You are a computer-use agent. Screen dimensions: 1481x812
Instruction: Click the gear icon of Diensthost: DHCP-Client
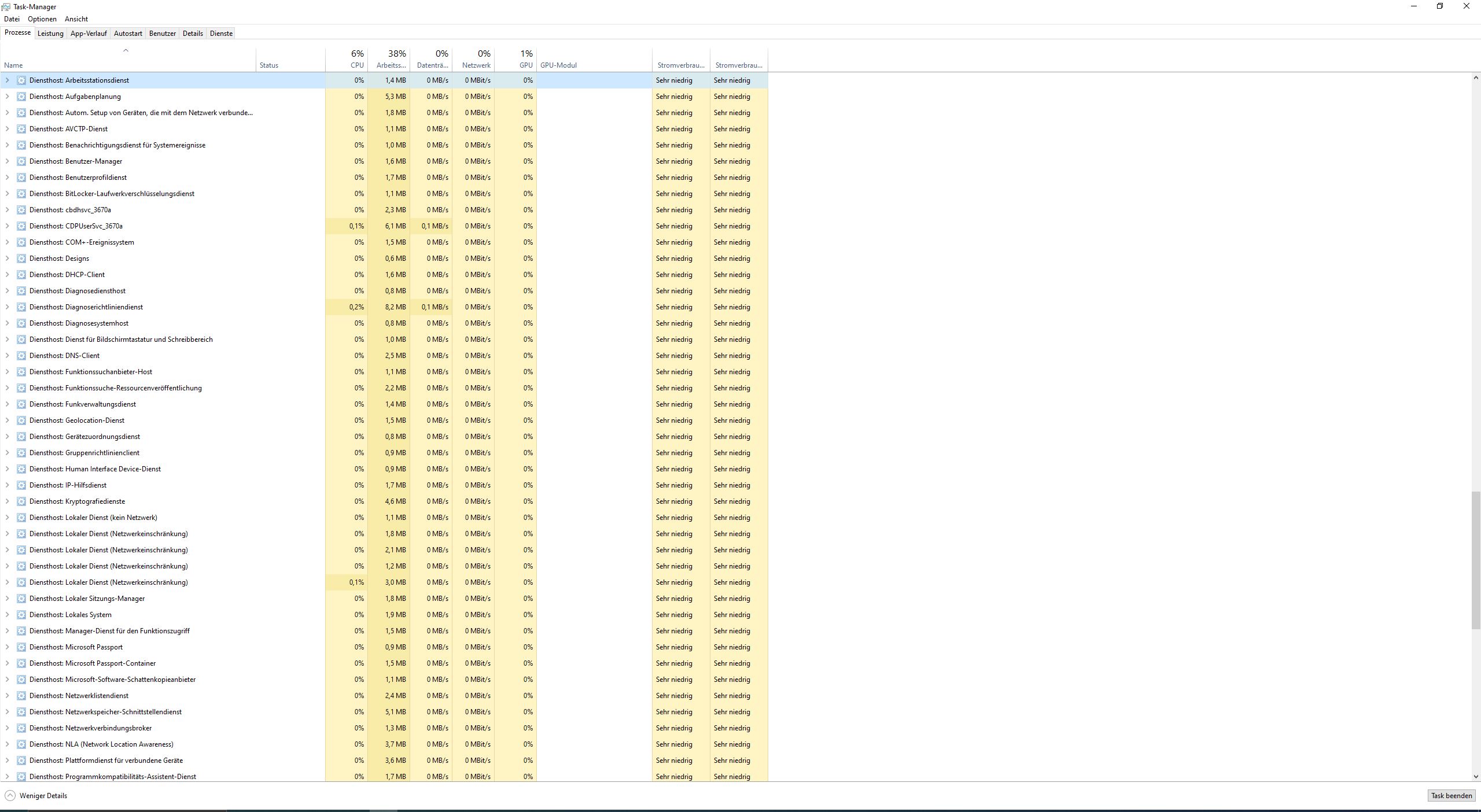point(21,275)
